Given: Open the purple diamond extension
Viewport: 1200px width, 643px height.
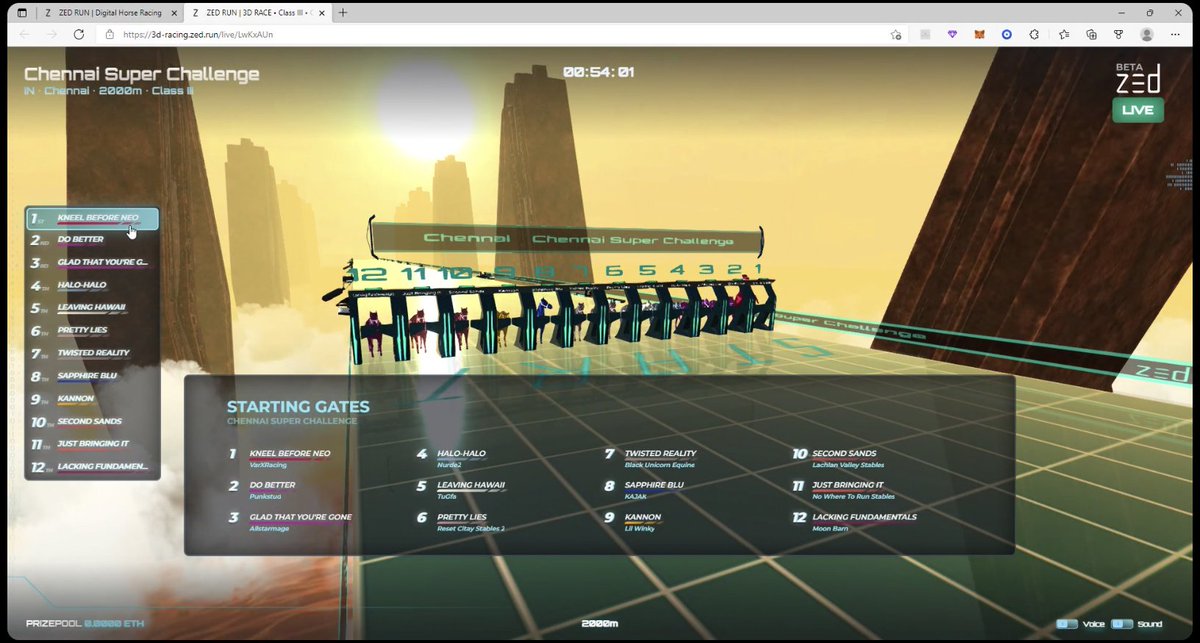Looking at the screenshot, I should (952, 34).
